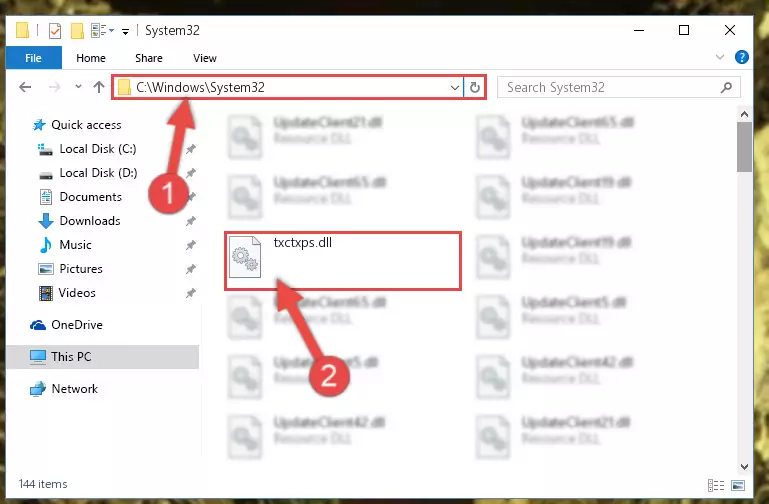Click the pin icon next to Pictures
The height and width of the screenshot is (504, 769).
click(191, 269)
